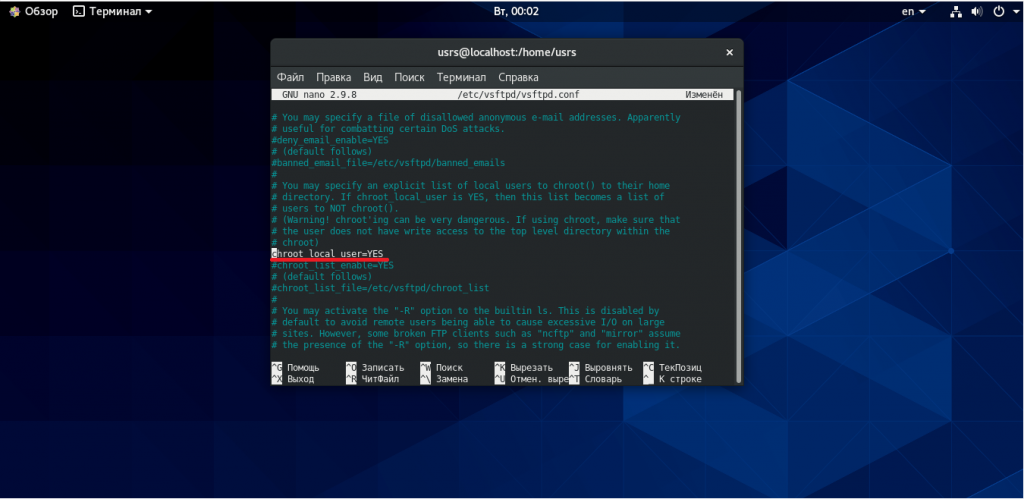Image resolution: width=1024 pixels, height=499 pixels.
Task: Click the Изменён status in nano header
Action: click(x=704, y=95)
